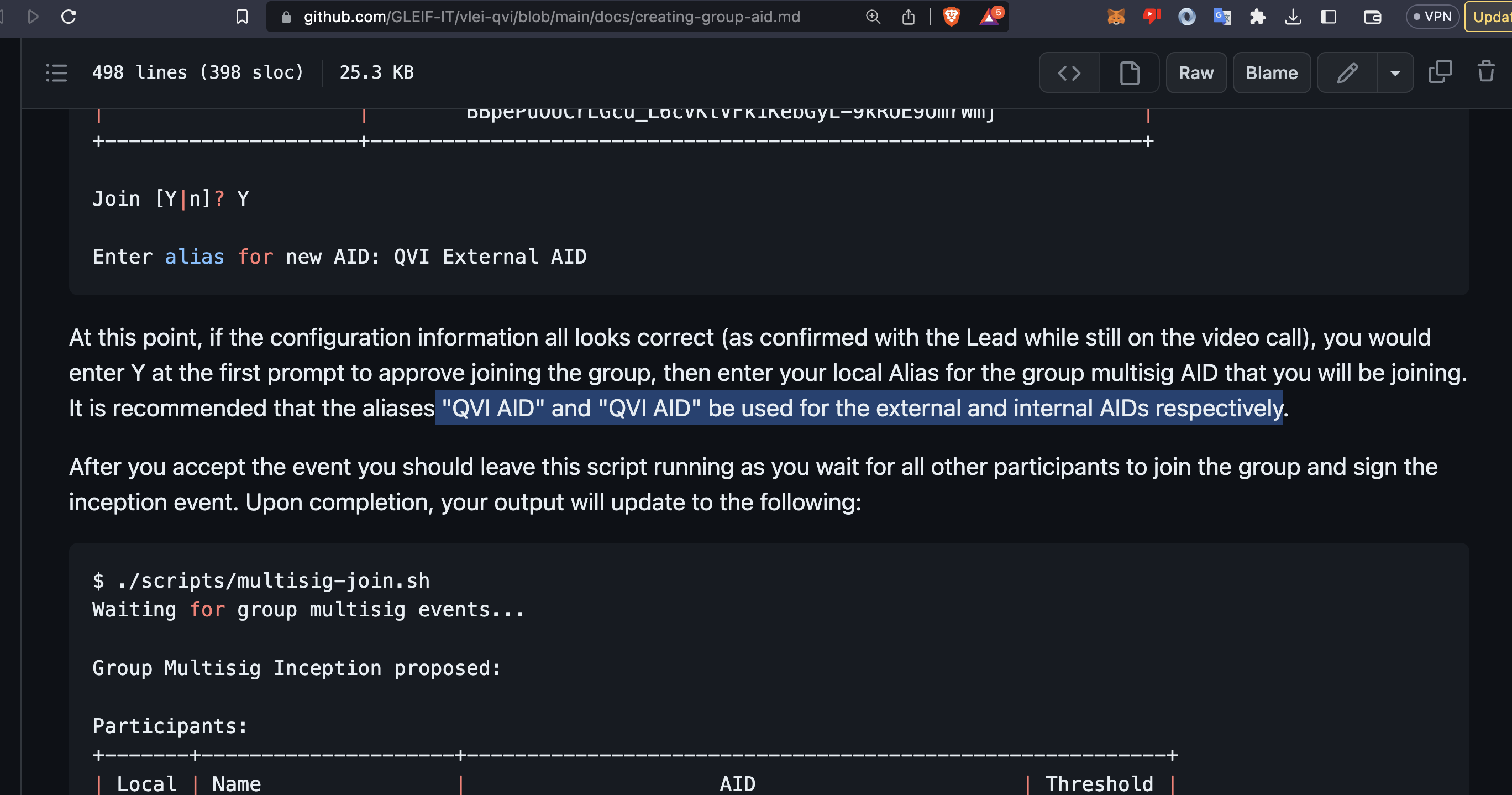Open the extensions puzzle piece menu
The width and height of the screenshot is (1512, 795).
click(1257, 17)
